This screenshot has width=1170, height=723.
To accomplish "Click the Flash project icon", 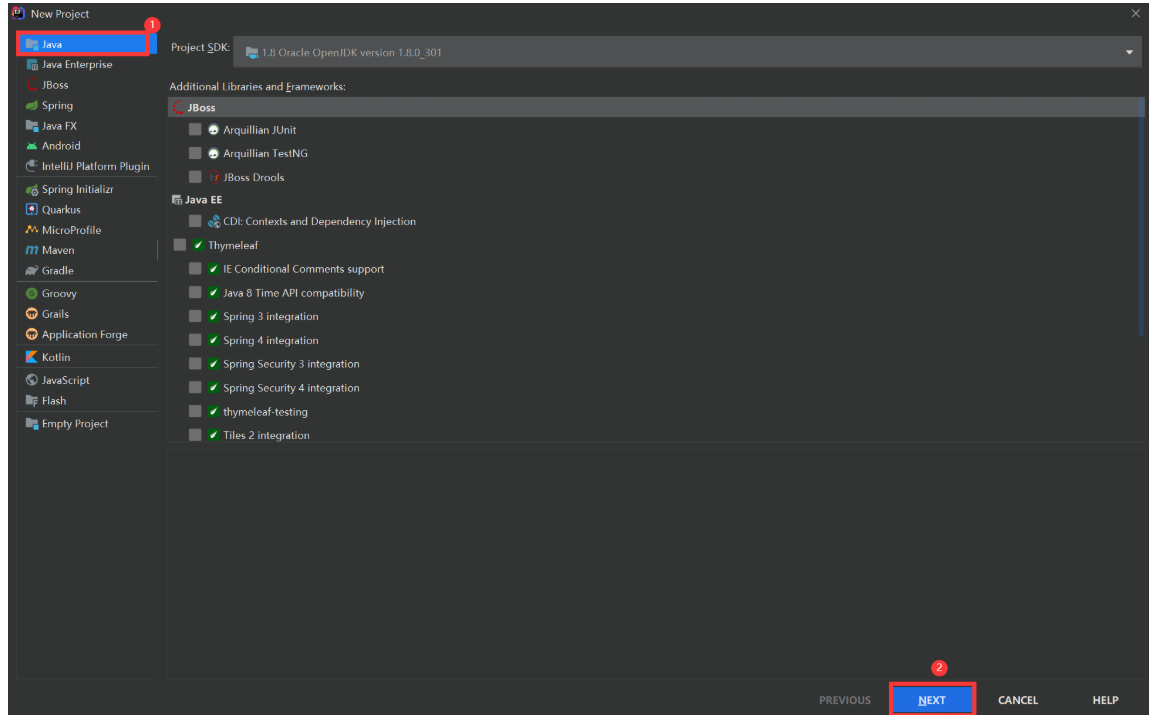I will click(31, 401).
